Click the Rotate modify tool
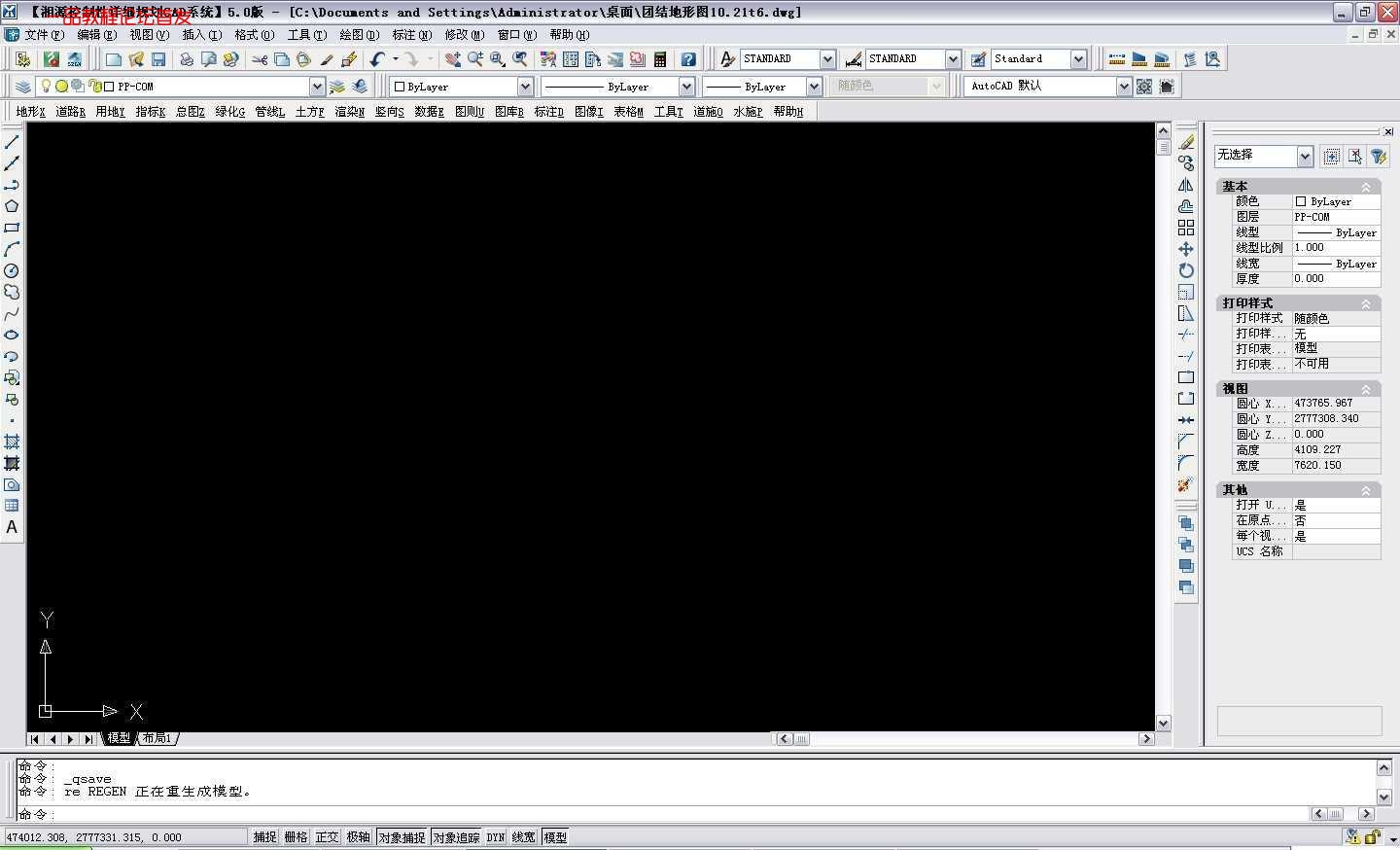This screenshot has width=1400, height=850. coord(1186,270)
